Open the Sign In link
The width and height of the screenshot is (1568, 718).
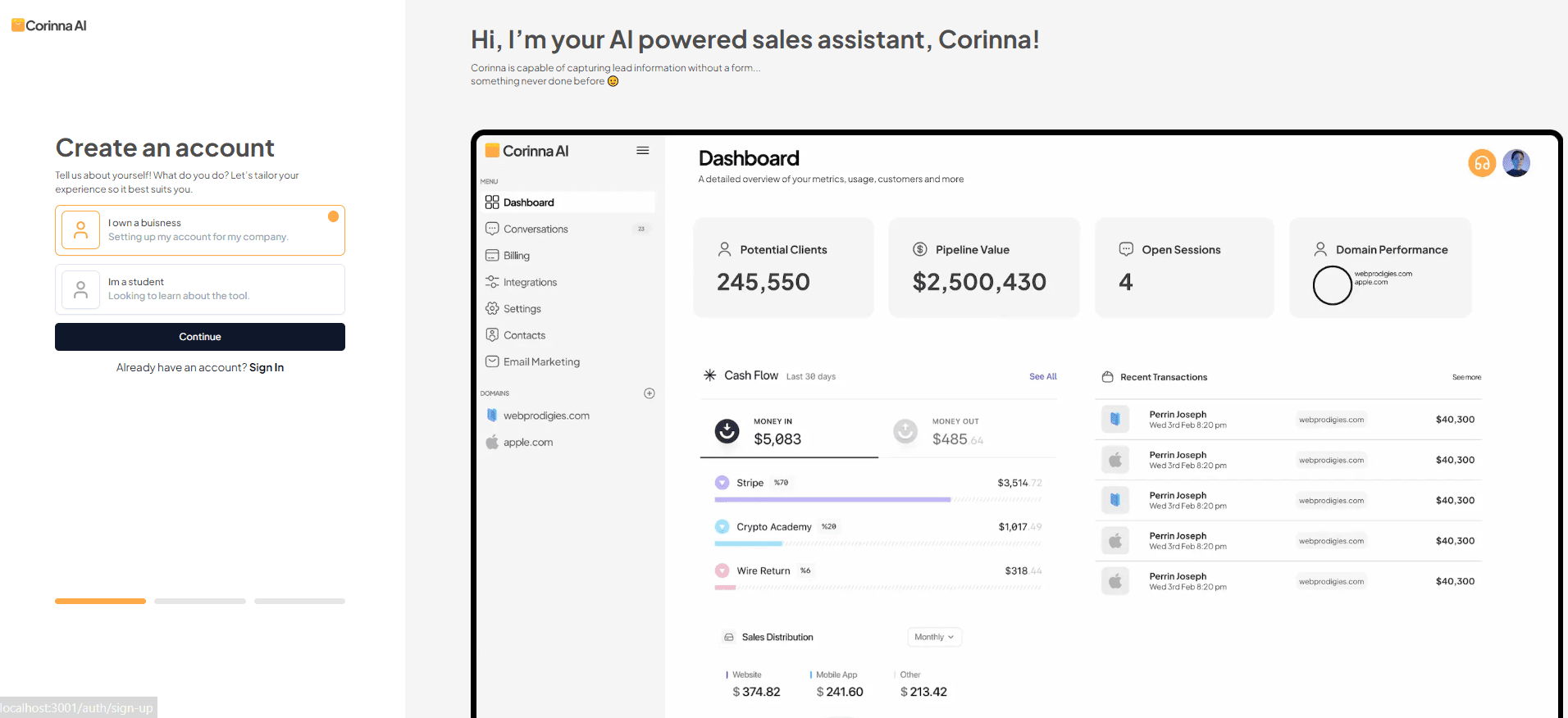click(x=267, y=367)
